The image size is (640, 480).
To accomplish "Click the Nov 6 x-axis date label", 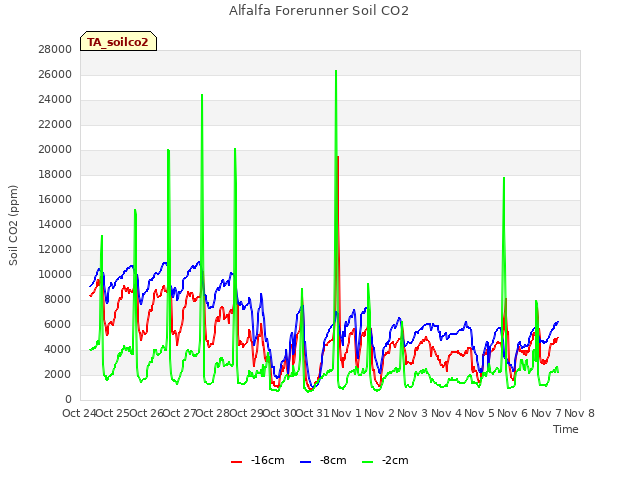I will pyautogui.click(x=513, y=413).
